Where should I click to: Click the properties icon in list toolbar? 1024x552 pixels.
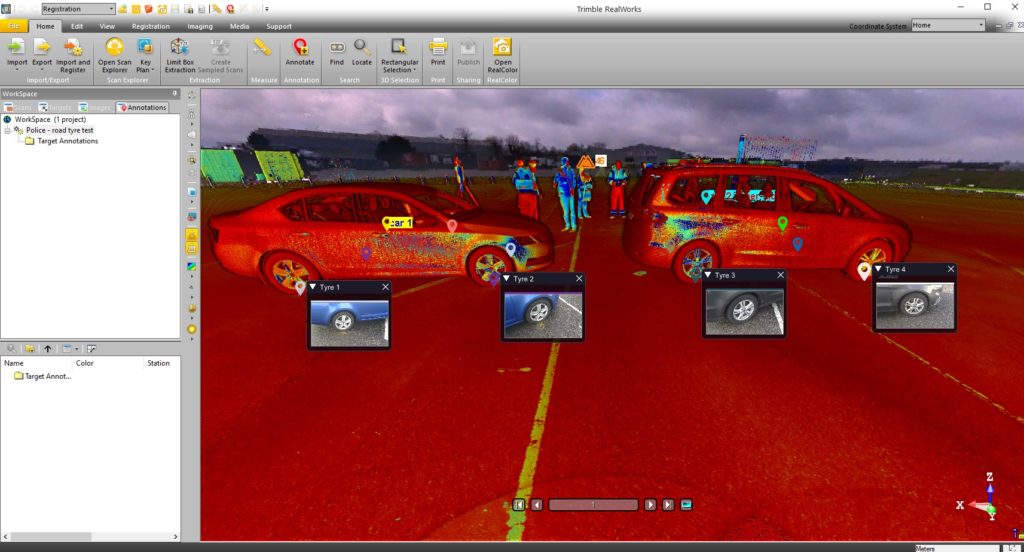[91, 349]
